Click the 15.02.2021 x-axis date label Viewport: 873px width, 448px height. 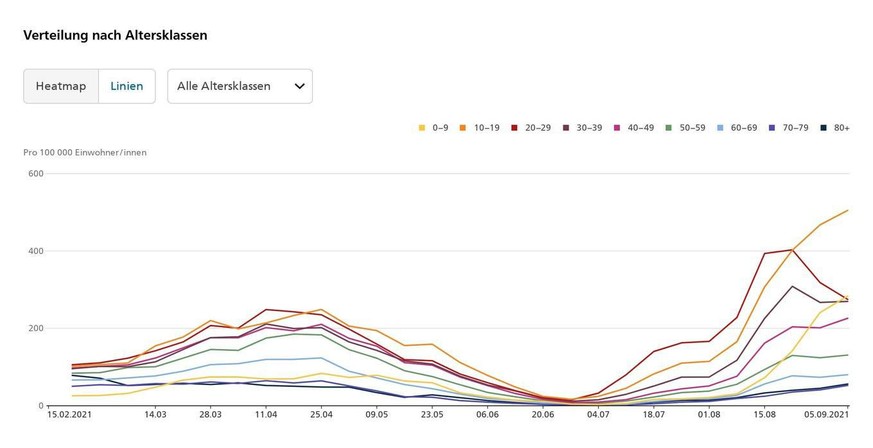point(69,413)
